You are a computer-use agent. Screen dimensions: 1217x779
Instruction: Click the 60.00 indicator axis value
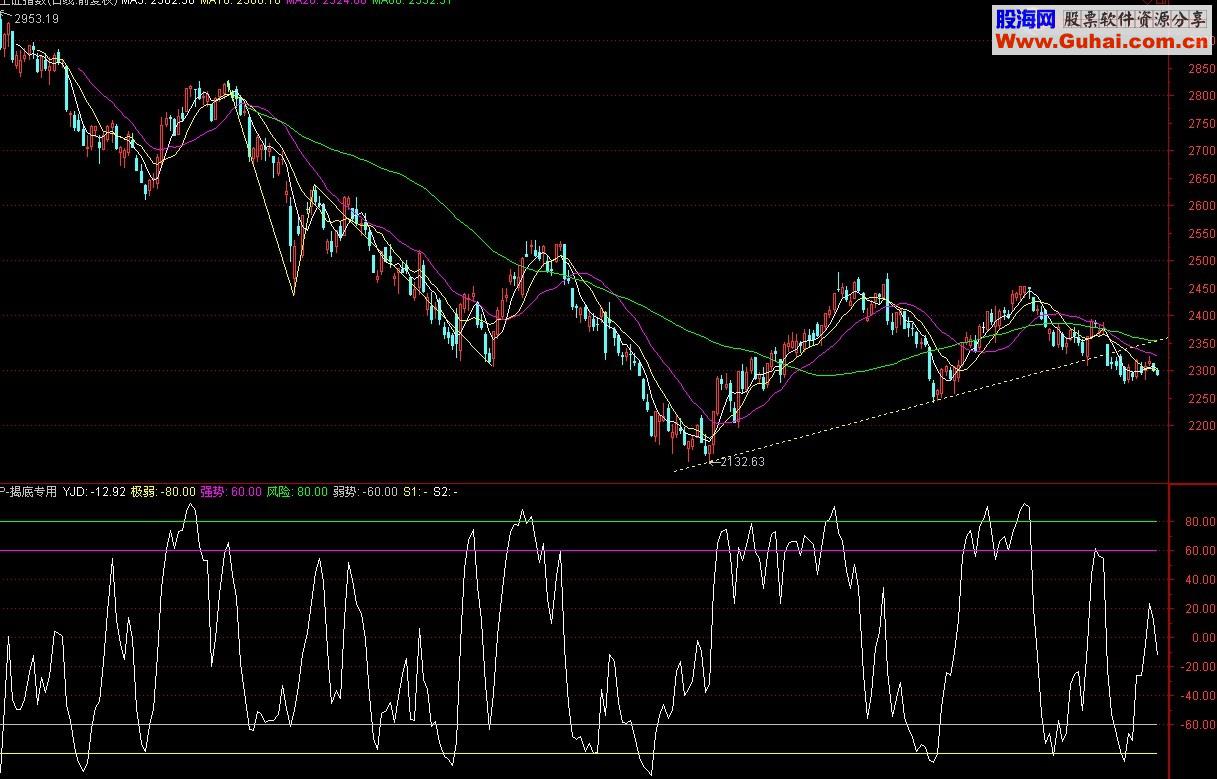pos(1200,550)
